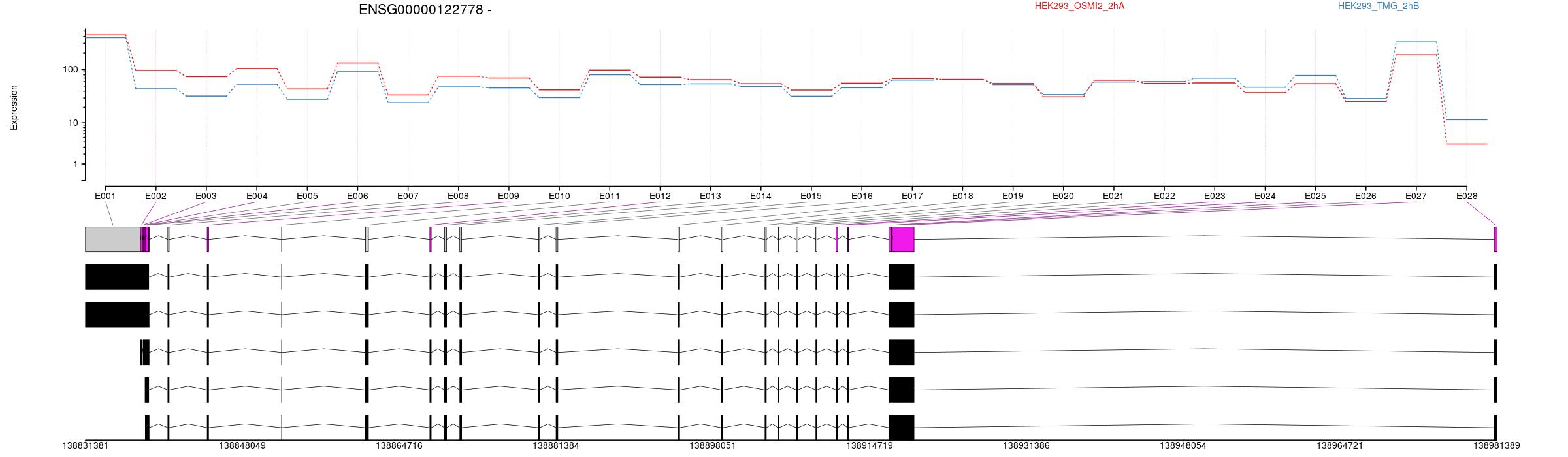The image size is (1568, 457).
Task: Click exon label E016
Action: (862, 196)
